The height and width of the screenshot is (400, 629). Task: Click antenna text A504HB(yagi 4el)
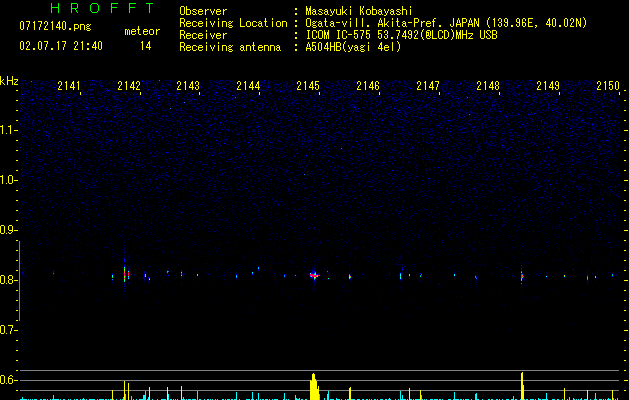pyautogui.click(x=353, y=47)
